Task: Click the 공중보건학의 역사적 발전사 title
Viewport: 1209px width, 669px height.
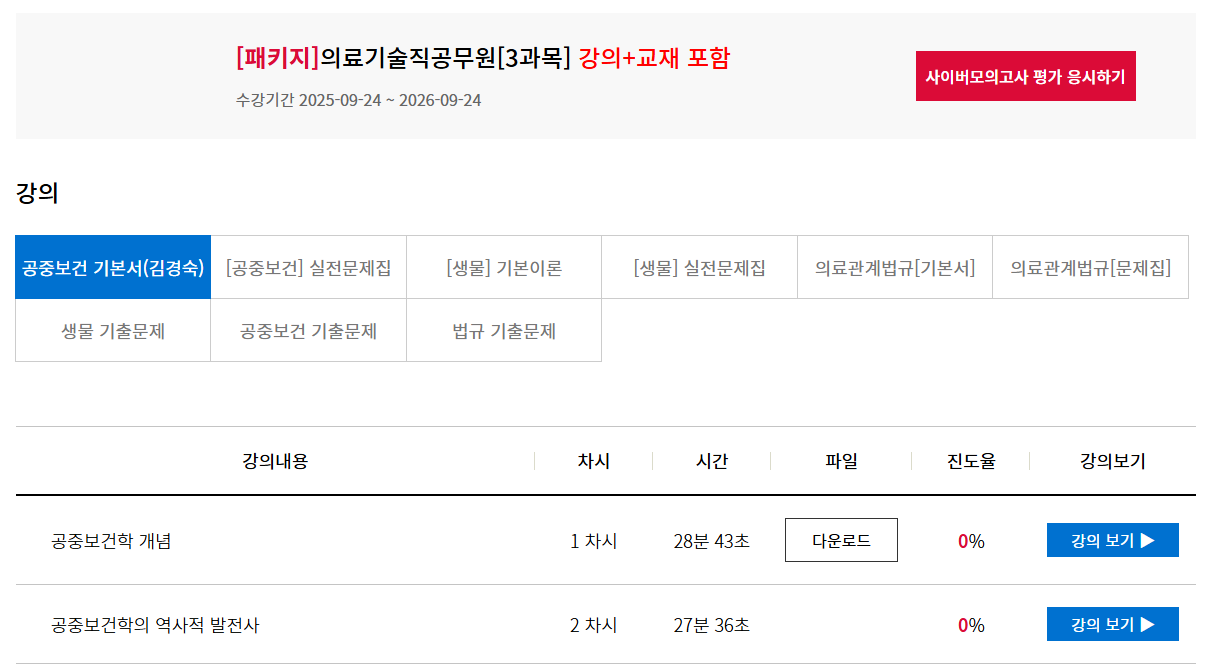Action: click(155, 626)
